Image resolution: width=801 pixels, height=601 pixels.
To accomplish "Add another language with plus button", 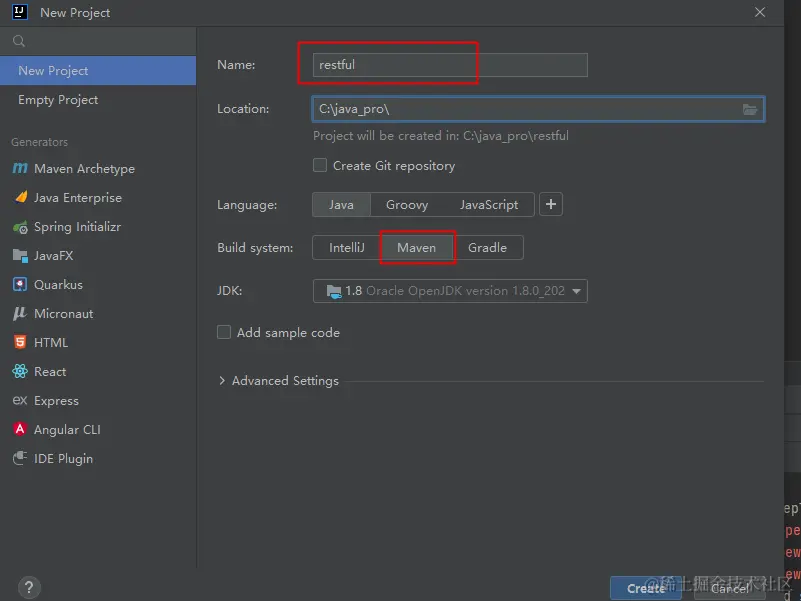I will 551,204.
